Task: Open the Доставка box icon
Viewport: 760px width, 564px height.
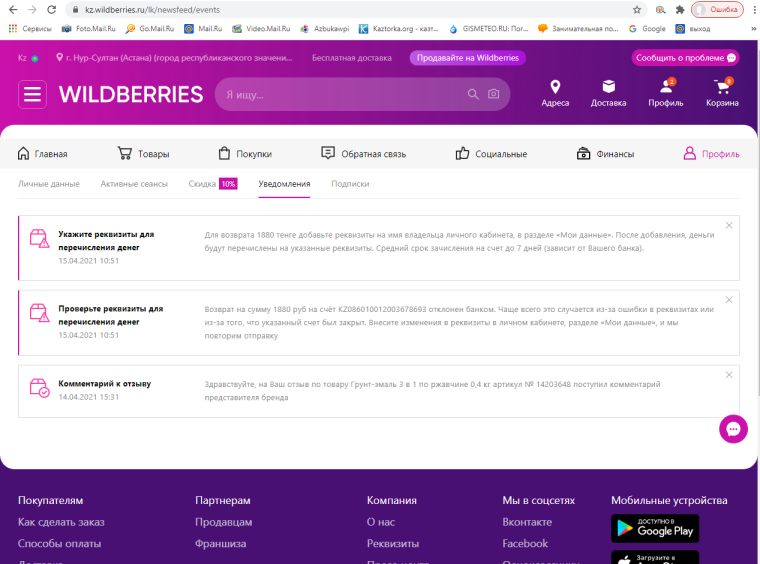Action: point(608,87)
